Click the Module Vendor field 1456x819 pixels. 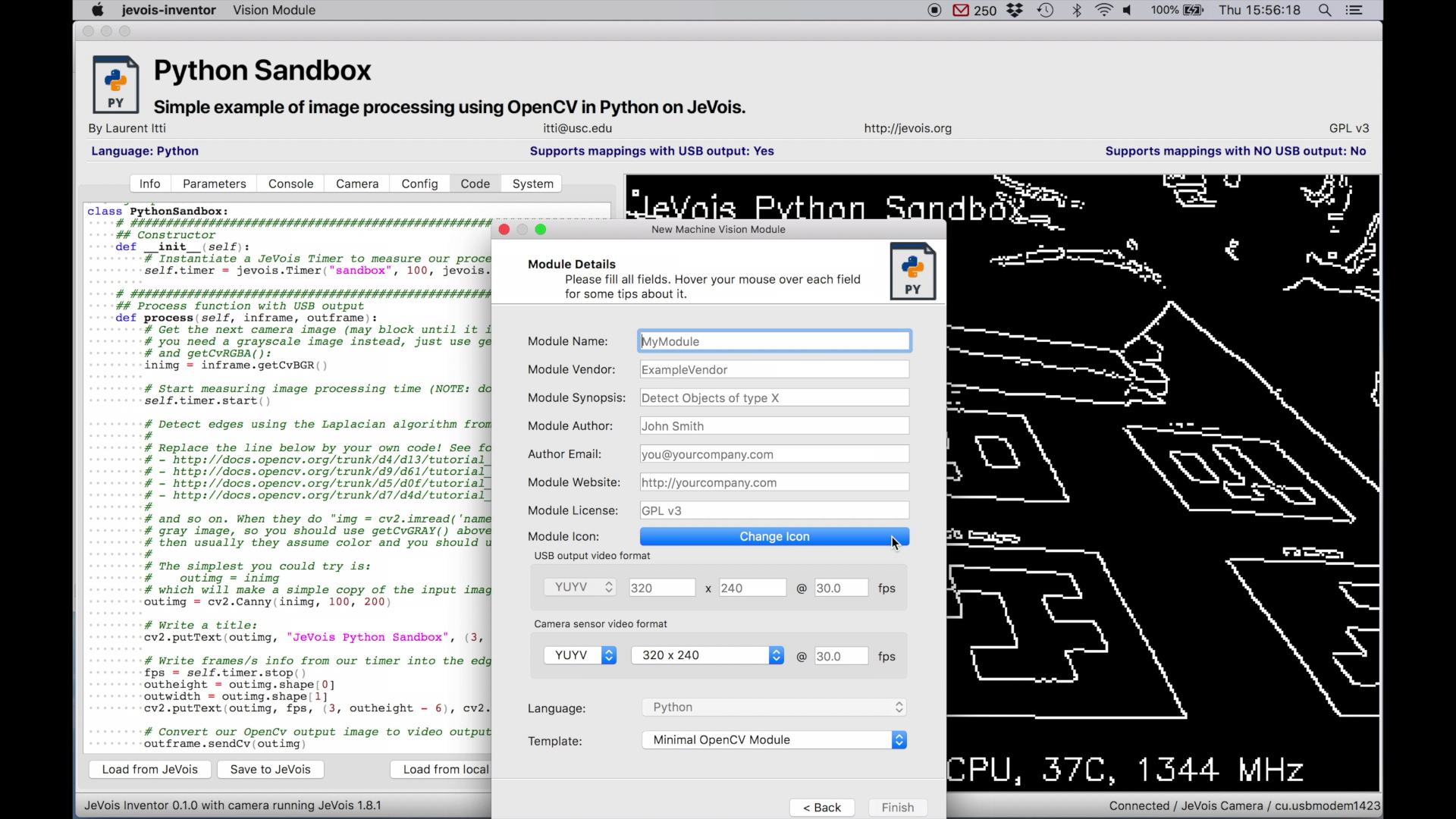[774, 369]
